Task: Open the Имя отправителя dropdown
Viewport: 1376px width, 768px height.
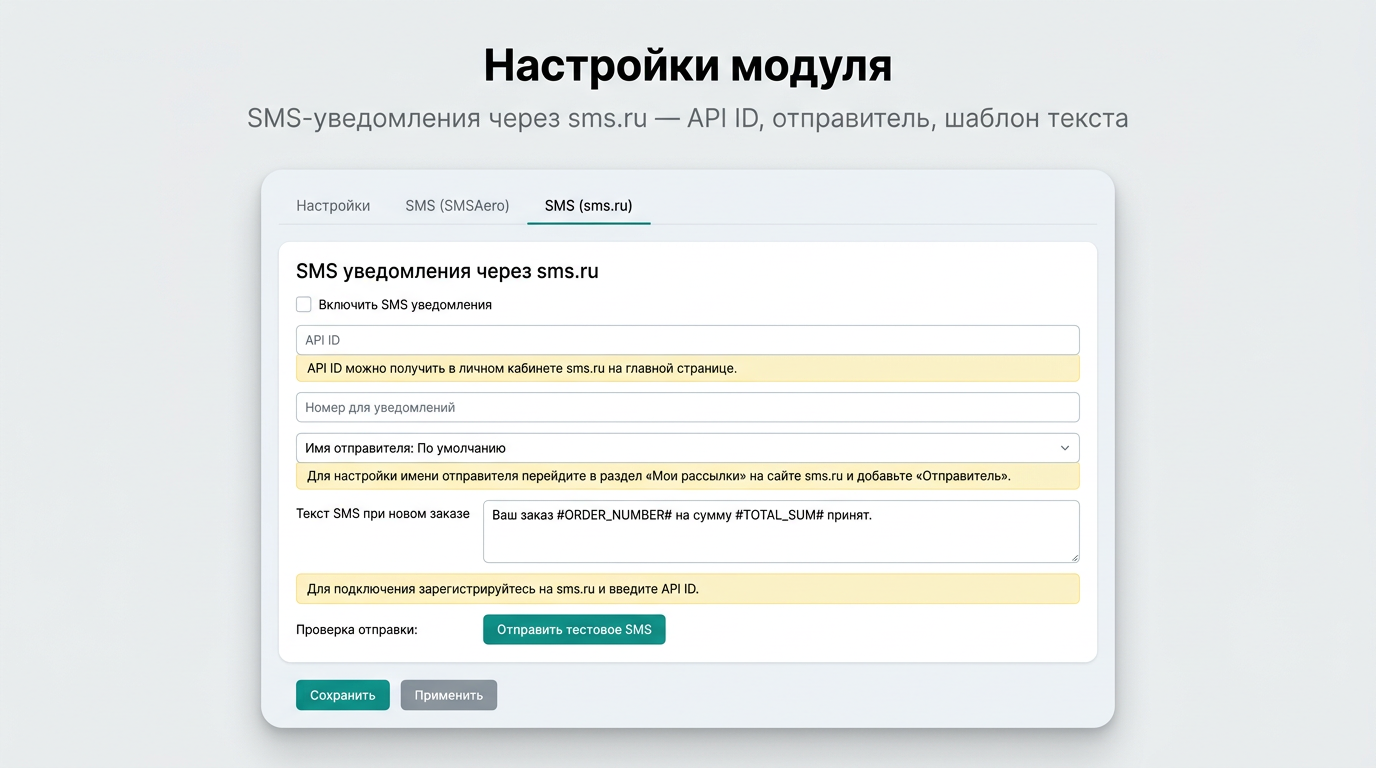Action: (688, 448)
